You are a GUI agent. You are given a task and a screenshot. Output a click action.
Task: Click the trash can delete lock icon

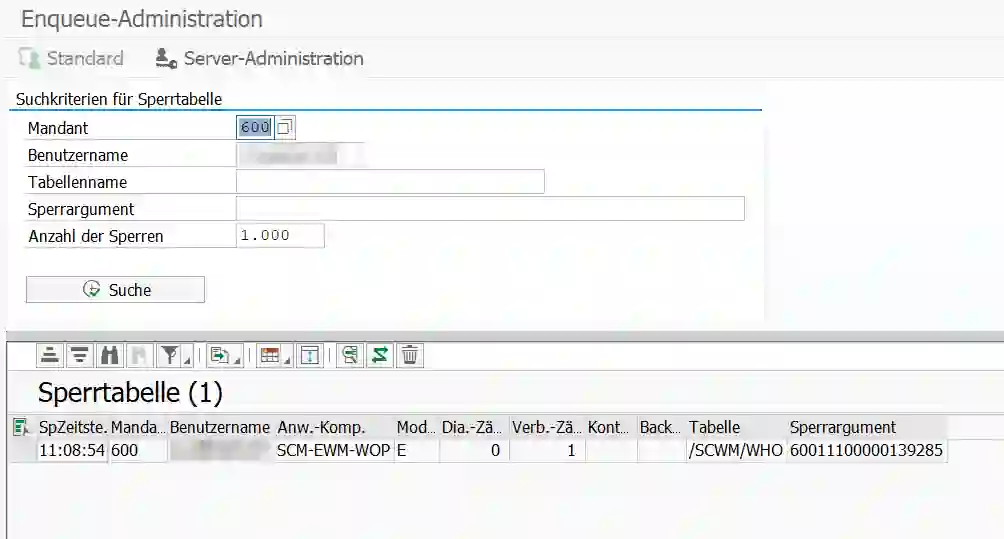pyautogui.click(x=409, y=355)
